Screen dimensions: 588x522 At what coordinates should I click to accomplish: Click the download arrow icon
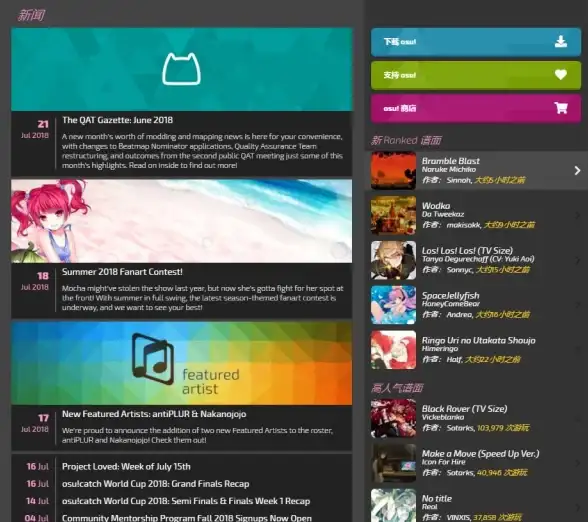pos(561,41)
